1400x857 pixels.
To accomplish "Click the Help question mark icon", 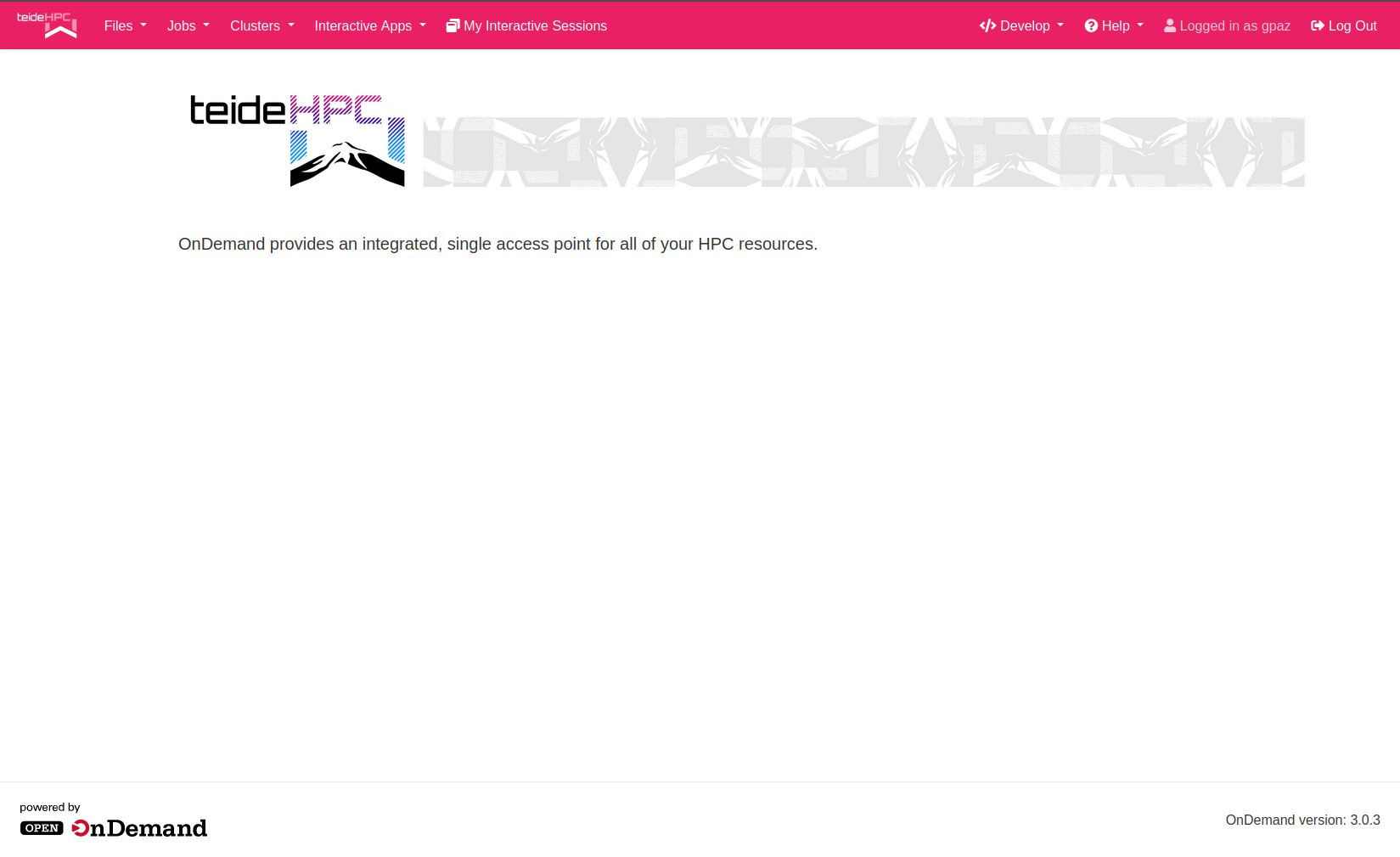I will 1091,26.
